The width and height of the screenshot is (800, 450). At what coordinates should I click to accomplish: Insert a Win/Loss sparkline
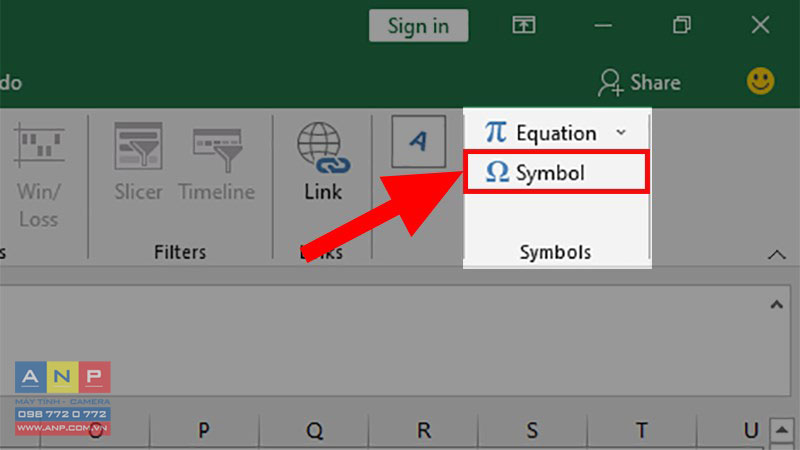tap(39, 175)
